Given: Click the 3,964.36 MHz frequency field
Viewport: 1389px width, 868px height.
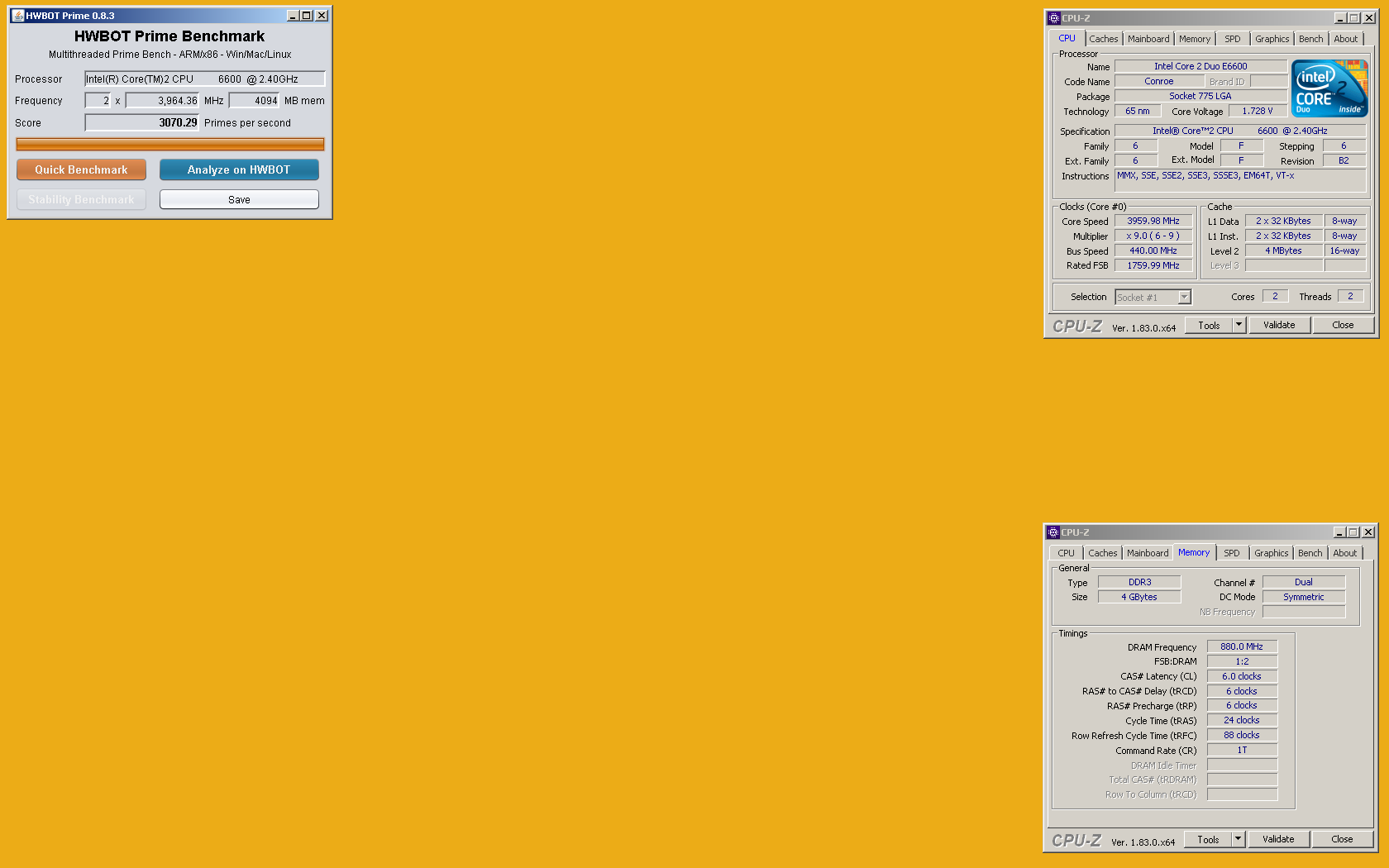Looking at the screenshot, I should click(162, 101).
